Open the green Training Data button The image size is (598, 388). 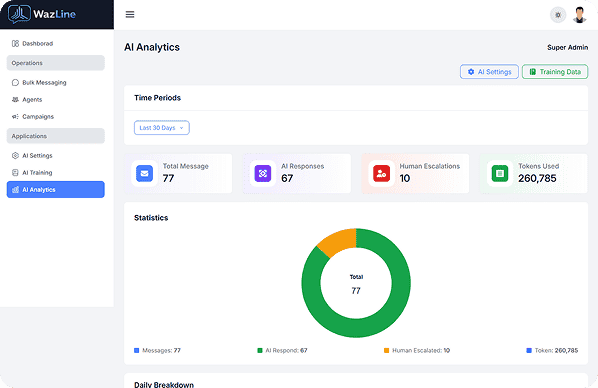pyautogui.click(x=555, y=72)
